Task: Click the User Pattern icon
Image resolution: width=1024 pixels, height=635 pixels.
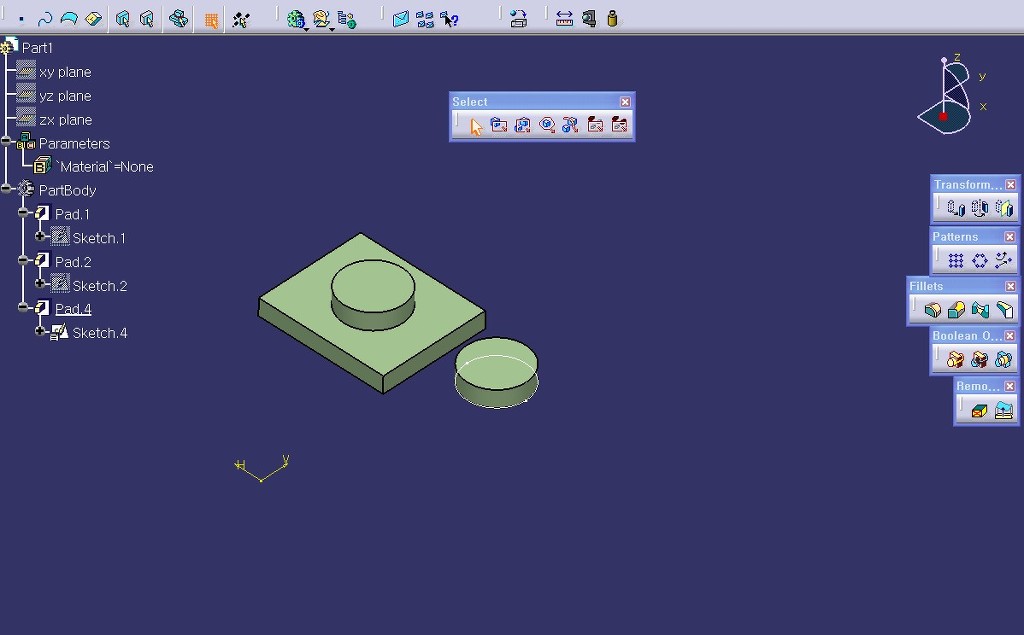Action: (1004, 260)
